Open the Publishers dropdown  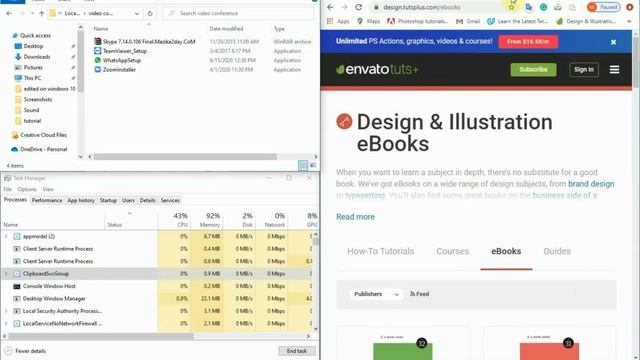click(x=376, y=294)
